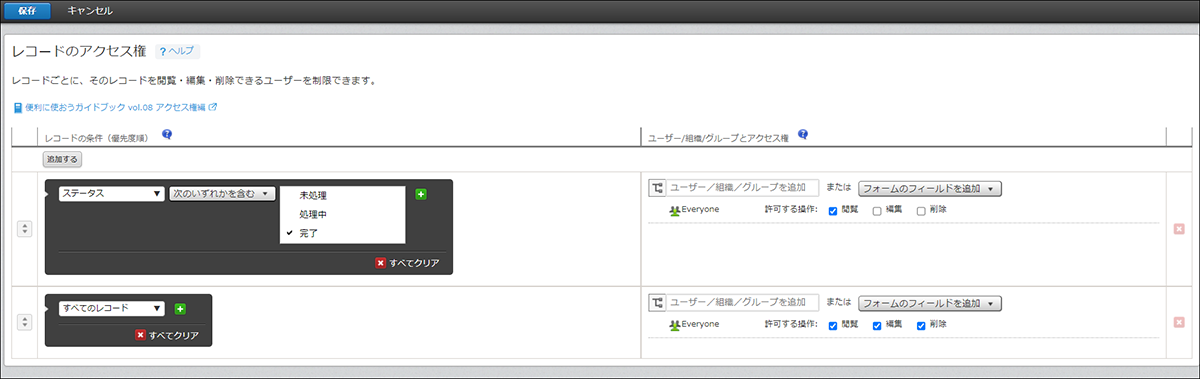Image resolution: width=1200 pixels, height=379 pixels.
Task: Click reorder arrows for the すべてのレコード row
Action: click(26, 322)
